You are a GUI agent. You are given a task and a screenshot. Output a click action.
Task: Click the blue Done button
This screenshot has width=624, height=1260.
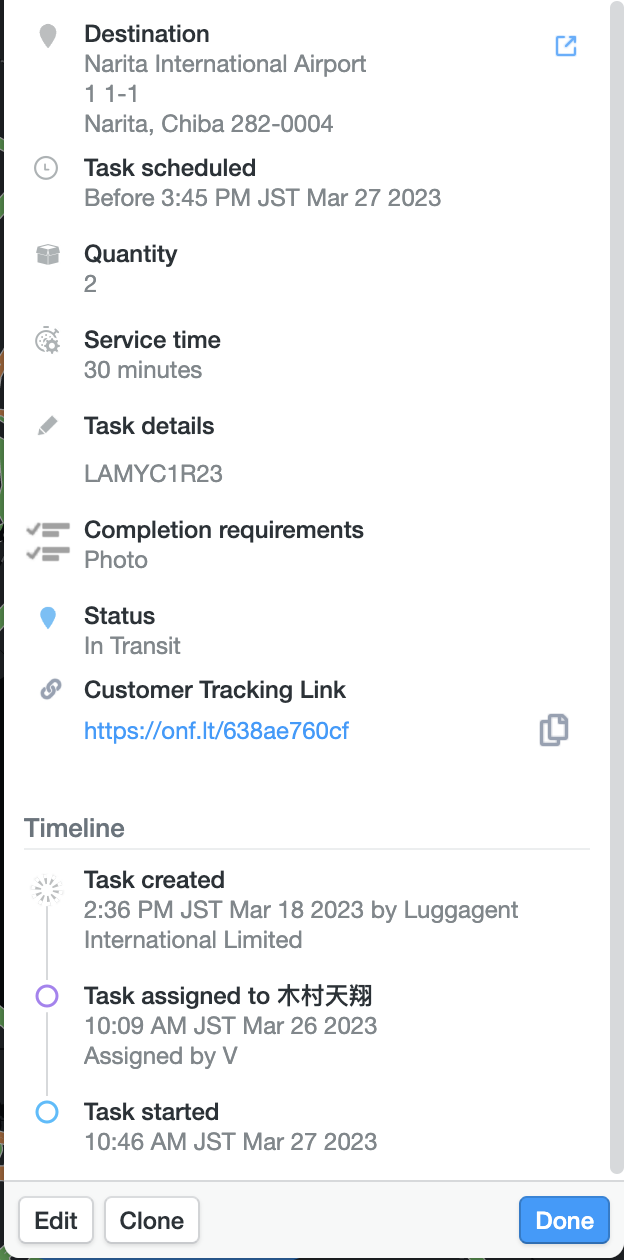tap(564, 1221)
